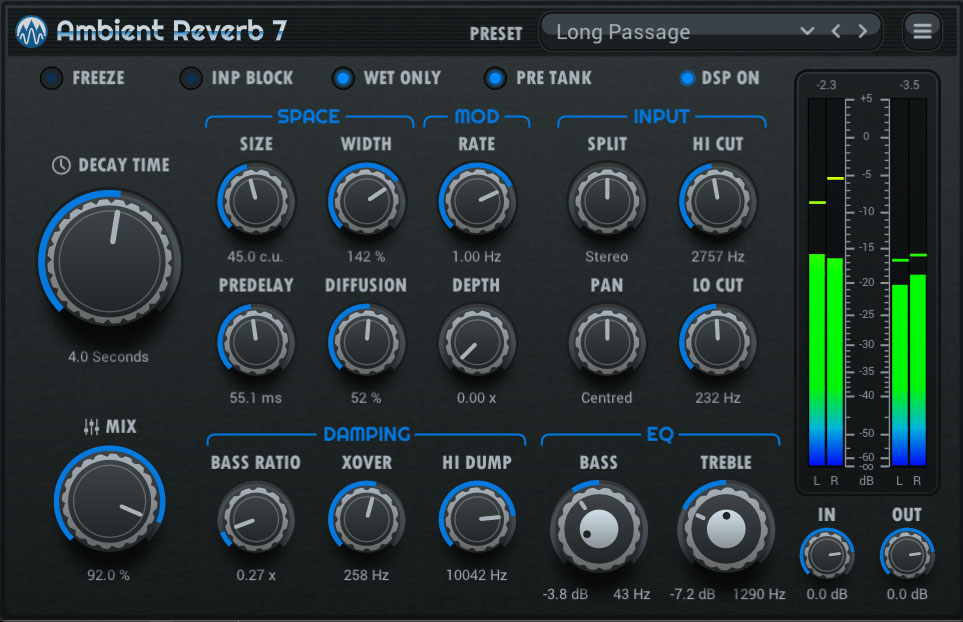Click the EQ Treble dual knob
963x622 pixels.
[x=726, y=527]
